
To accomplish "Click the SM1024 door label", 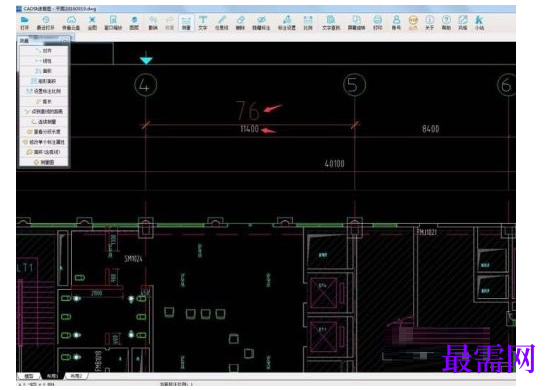I will pos(133,259).
